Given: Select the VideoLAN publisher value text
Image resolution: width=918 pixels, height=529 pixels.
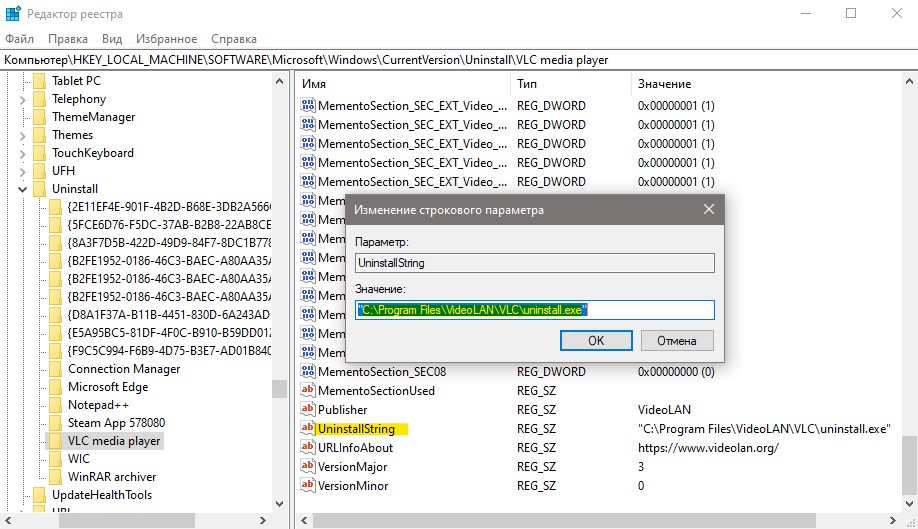Looking at the screenshot, I should (x=664, y=410).
